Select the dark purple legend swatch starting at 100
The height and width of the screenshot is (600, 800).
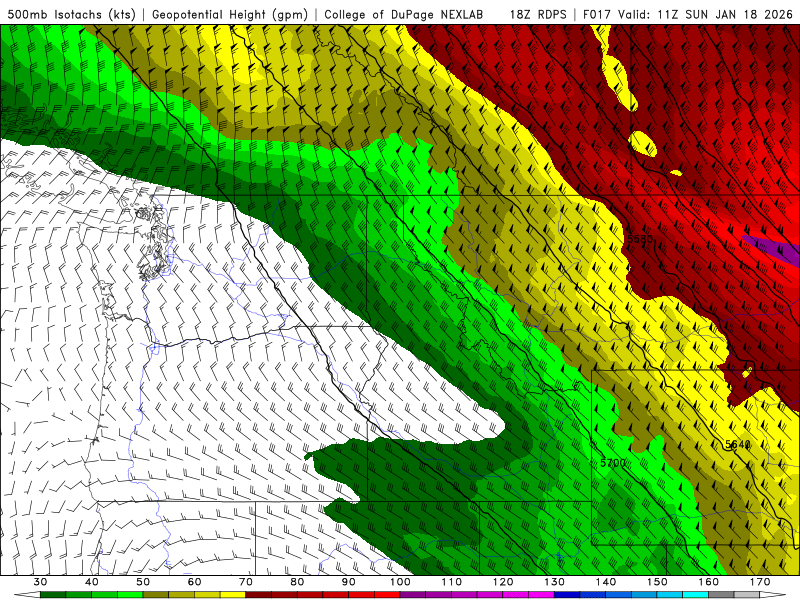[413, 595]
